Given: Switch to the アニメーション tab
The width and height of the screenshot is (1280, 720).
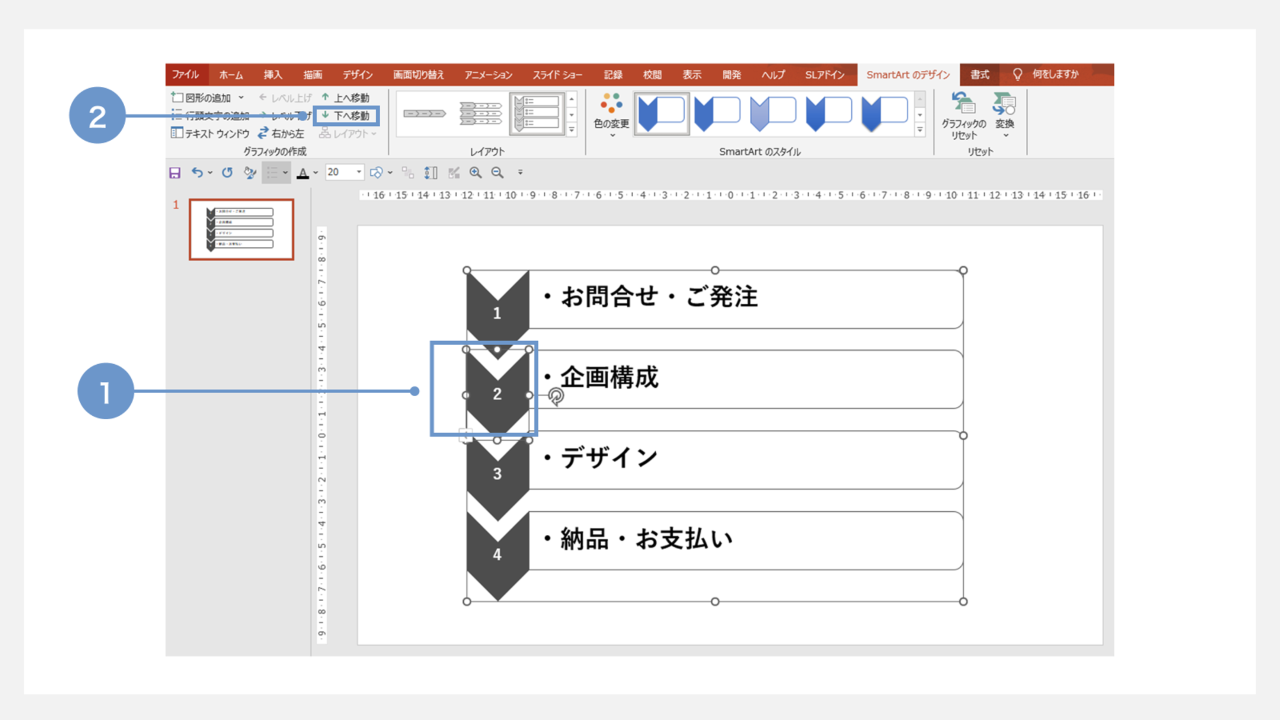Looking at the screenshot, I should 489,75.
